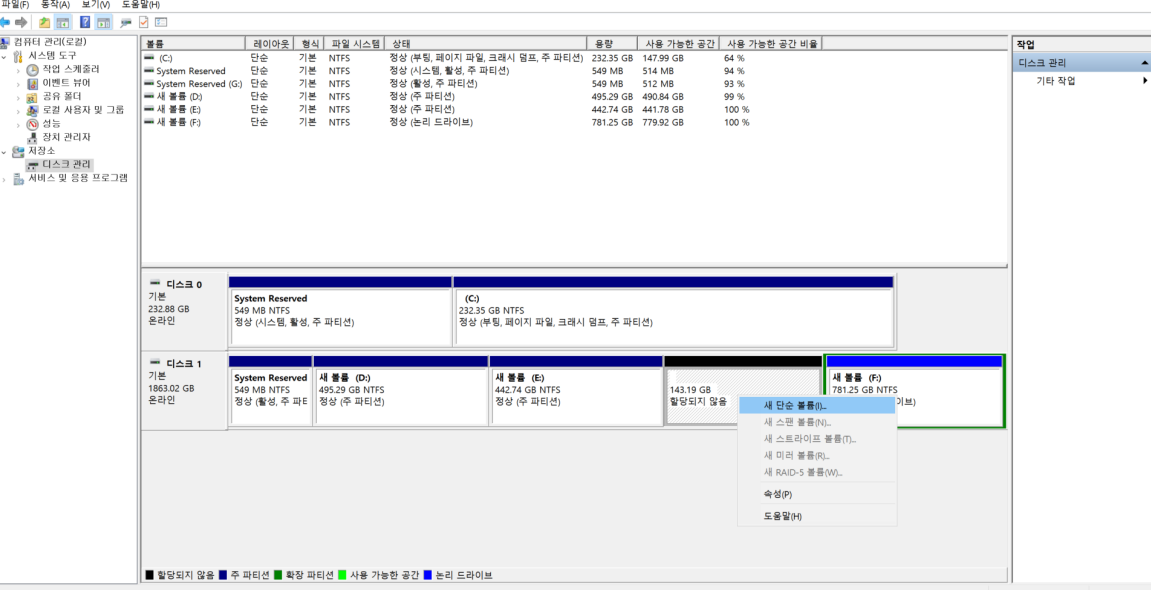The image size is (1151, 590).
Task: Open Task Scheduler (작업 스케줄러) in the tree
Action: (70, 69)
